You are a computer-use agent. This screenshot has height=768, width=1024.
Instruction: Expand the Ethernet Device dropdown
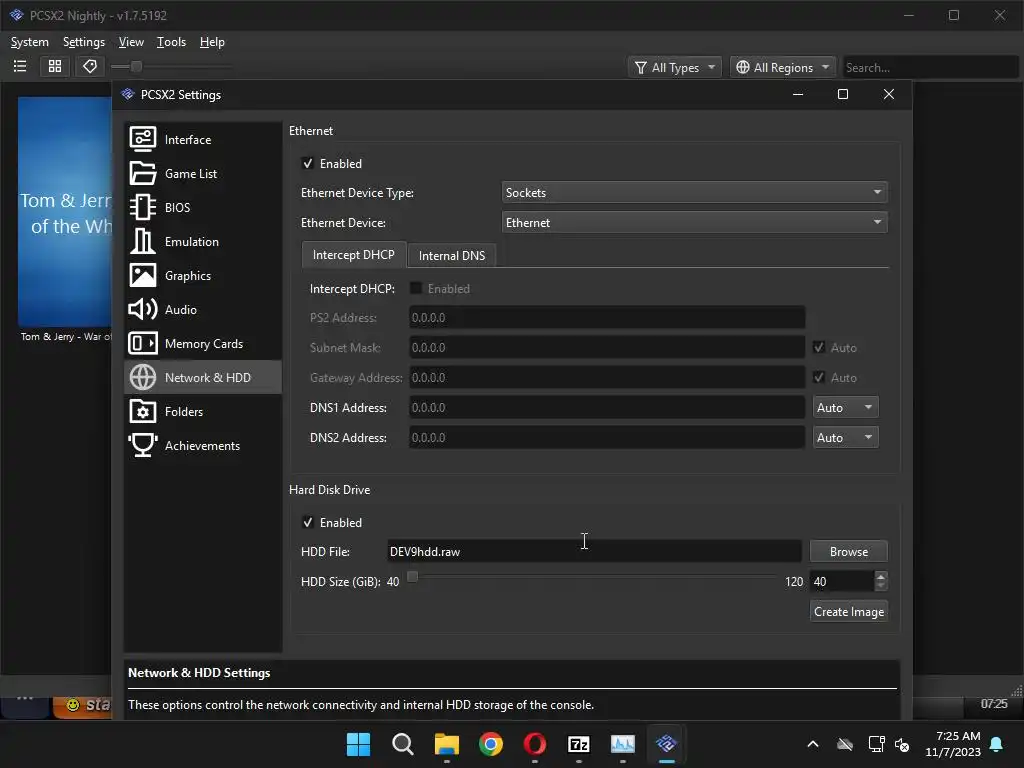(x=694, y=223)
